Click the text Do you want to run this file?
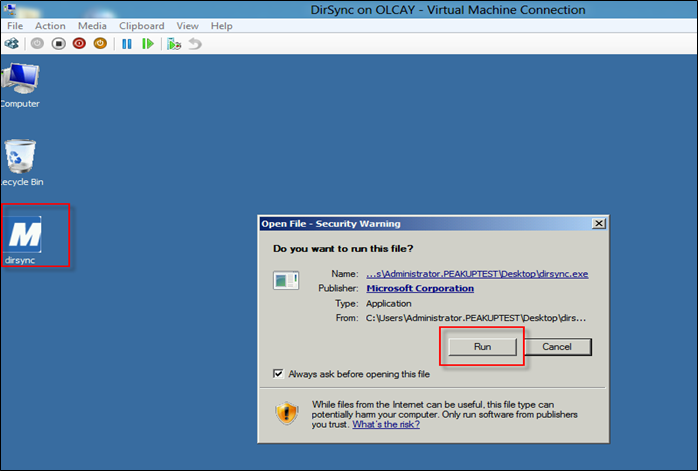The height and width of the screenshot is (471, 698). click(343, 248)
